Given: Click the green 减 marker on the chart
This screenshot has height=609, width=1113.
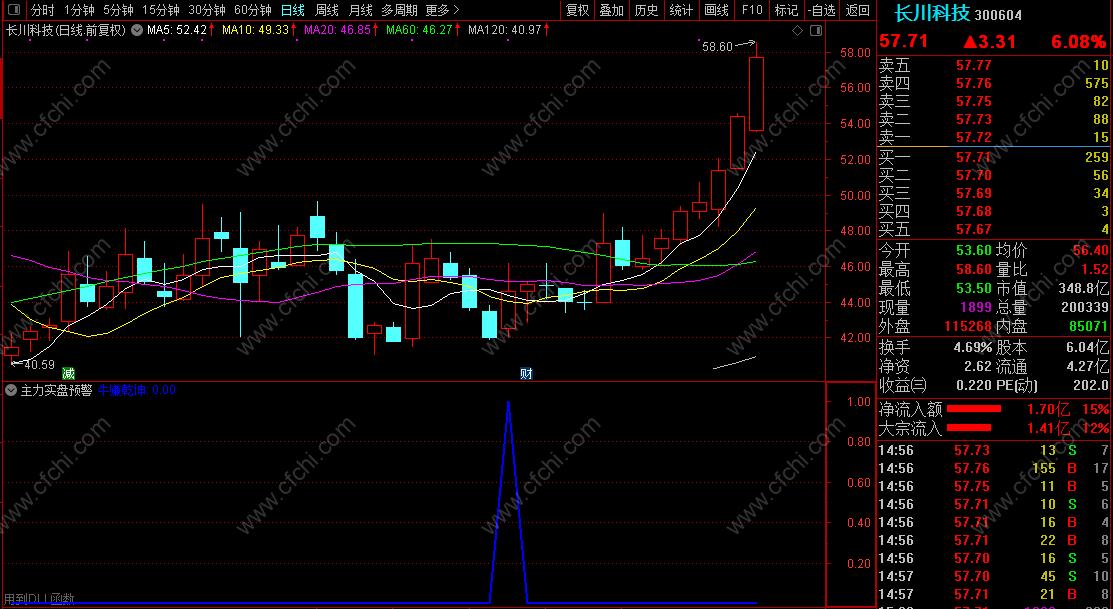Looking at the screenshot, I should [x=68, y=373].
